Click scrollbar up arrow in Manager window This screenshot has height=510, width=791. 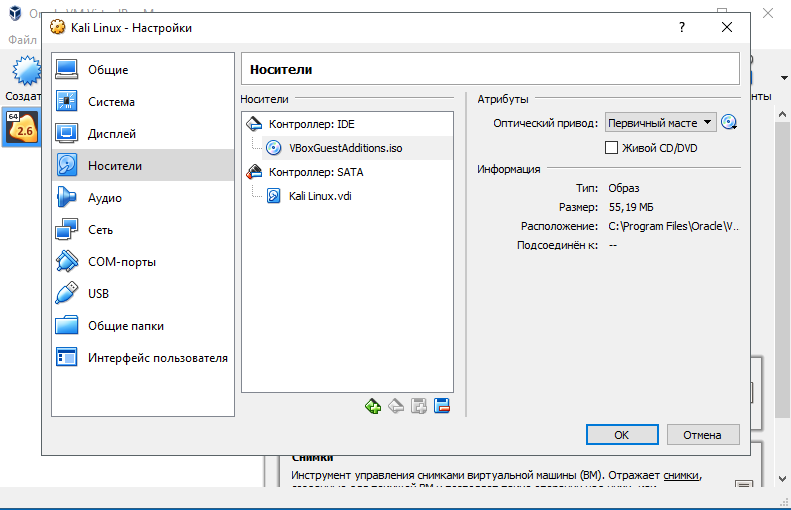782,115
